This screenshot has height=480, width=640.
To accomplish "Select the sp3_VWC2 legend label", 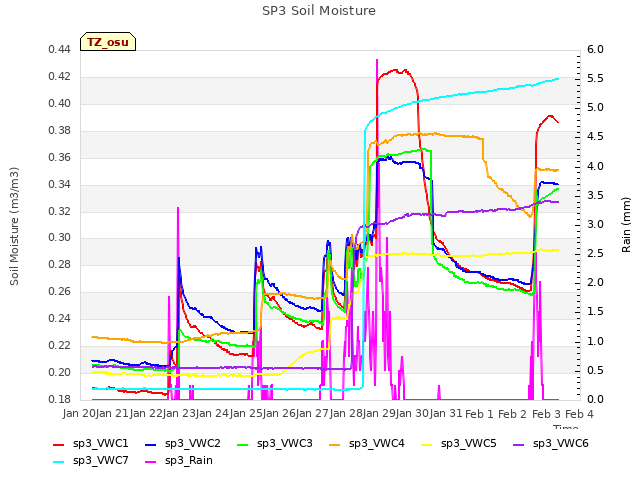I will pos(193,444).
